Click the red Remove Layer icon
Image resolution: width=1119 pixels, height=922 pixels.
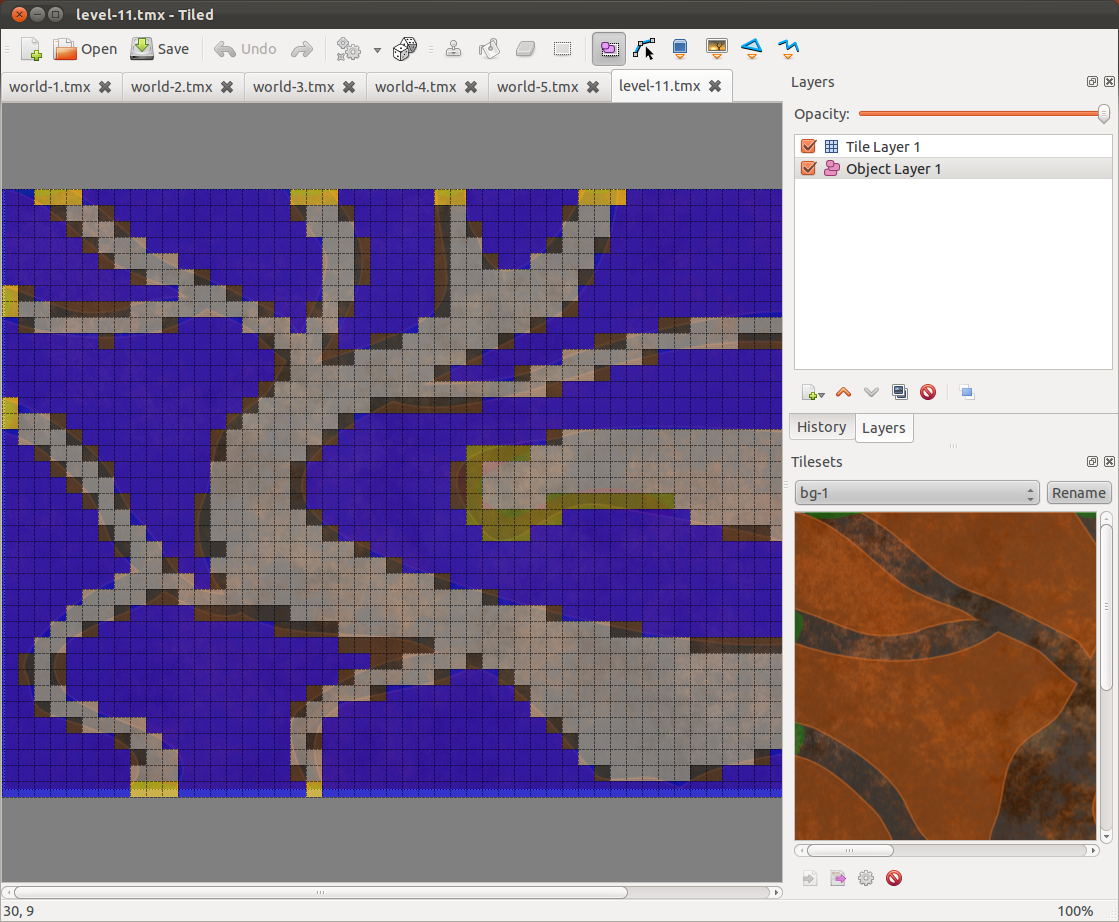[x=928, y=392]
